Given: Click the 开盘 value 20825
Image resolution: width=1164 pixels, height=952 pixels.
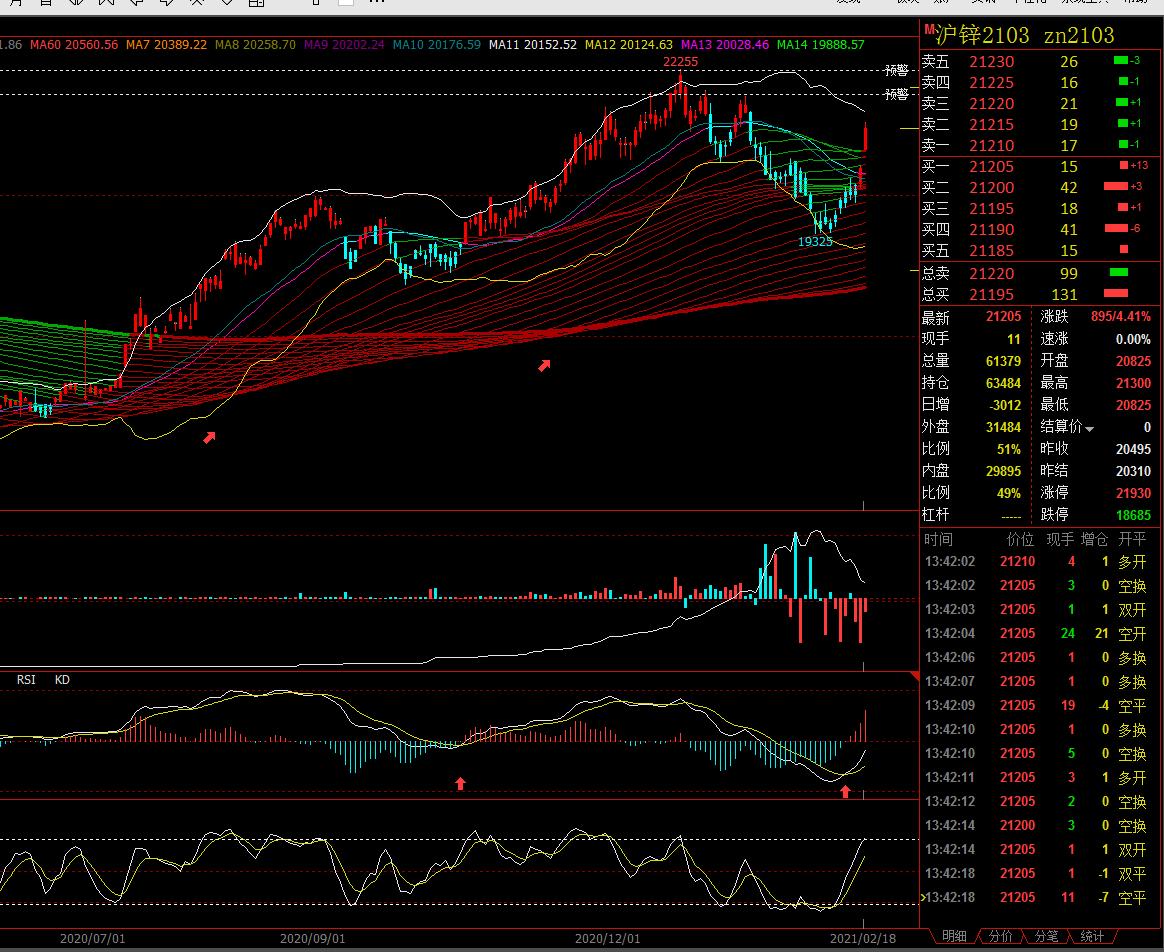Looking at the screenshot, I should (x=1133, y=361).
